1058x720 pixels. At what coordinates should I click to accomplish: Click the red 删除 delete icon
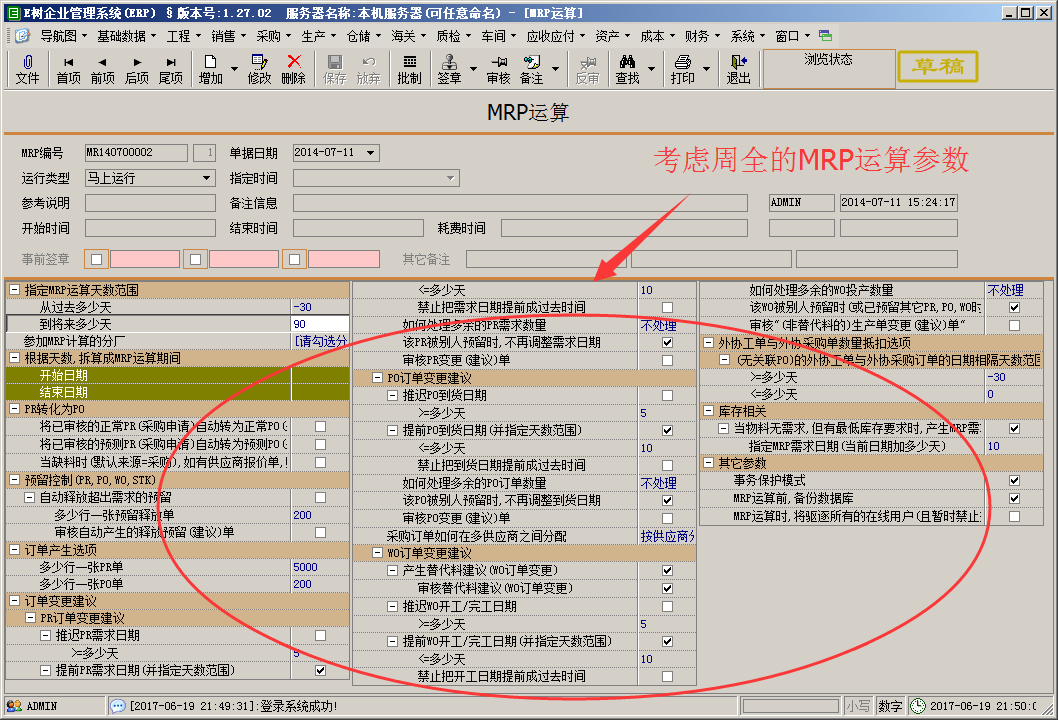click(294, 62)
